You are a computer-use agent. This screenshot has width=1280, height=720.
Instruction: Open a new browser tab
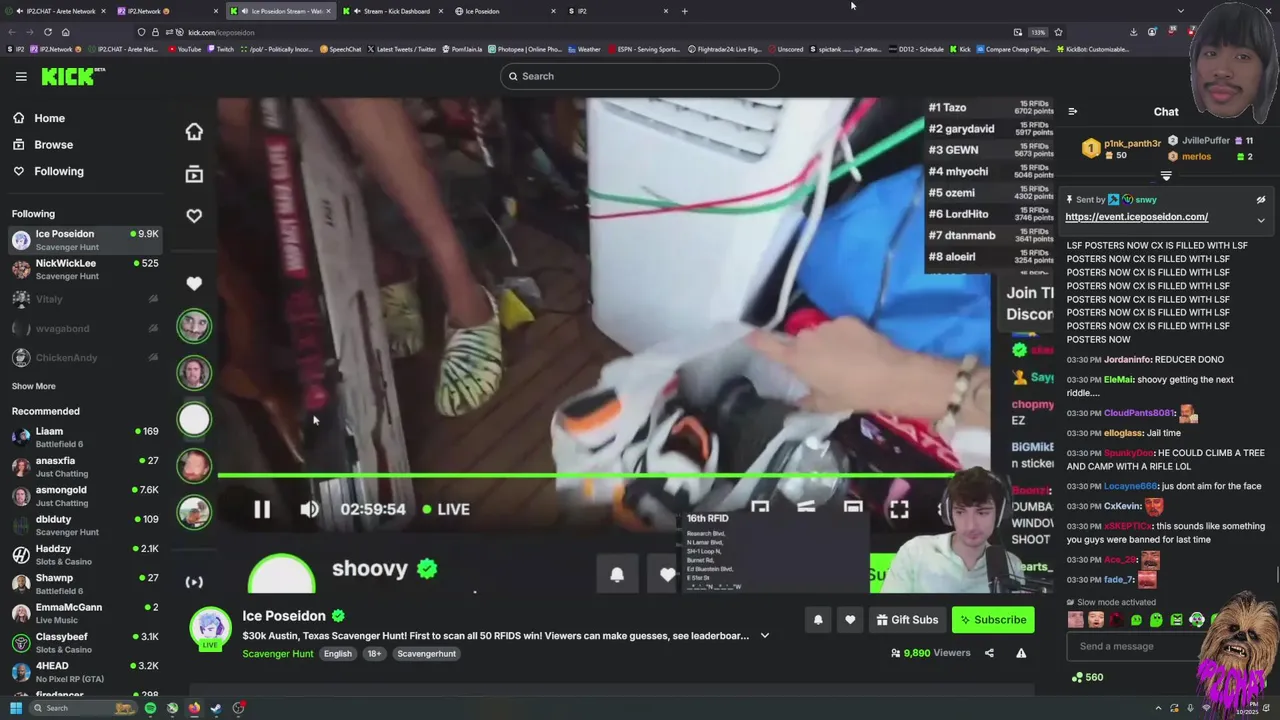(685, 11)
